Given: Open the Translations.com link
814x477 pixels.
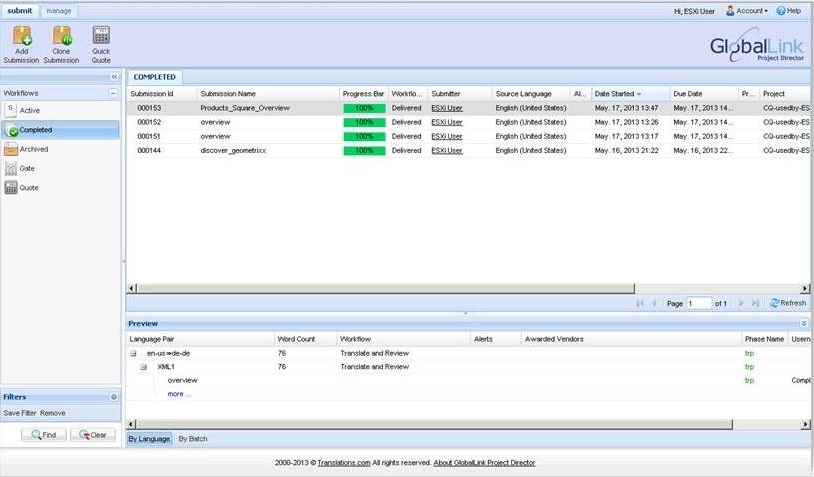Looking at the screenshot, I should point(344,462).
